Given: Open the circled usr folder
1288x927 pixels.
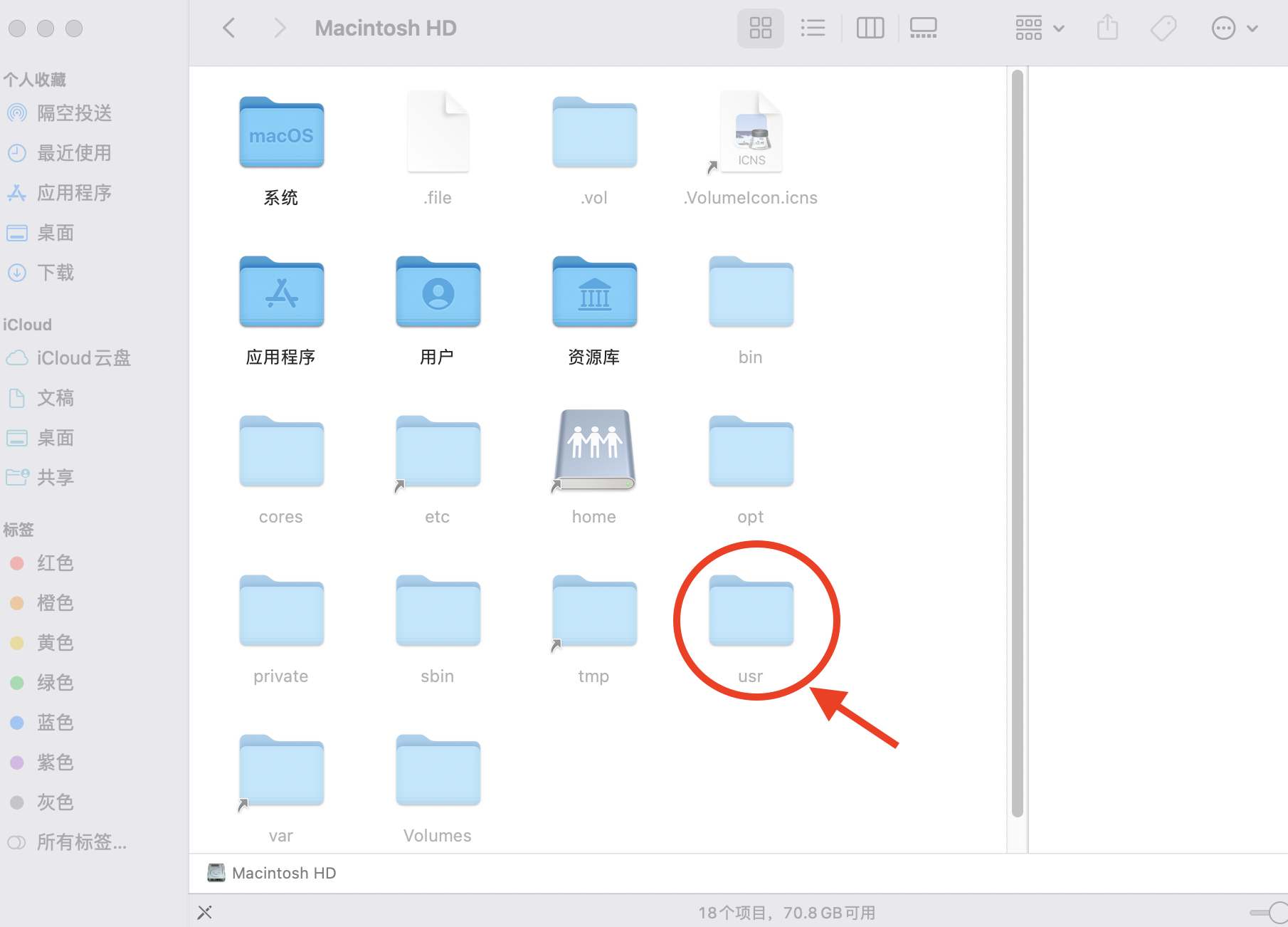Looking at the screenshot, I should point(750,612).
